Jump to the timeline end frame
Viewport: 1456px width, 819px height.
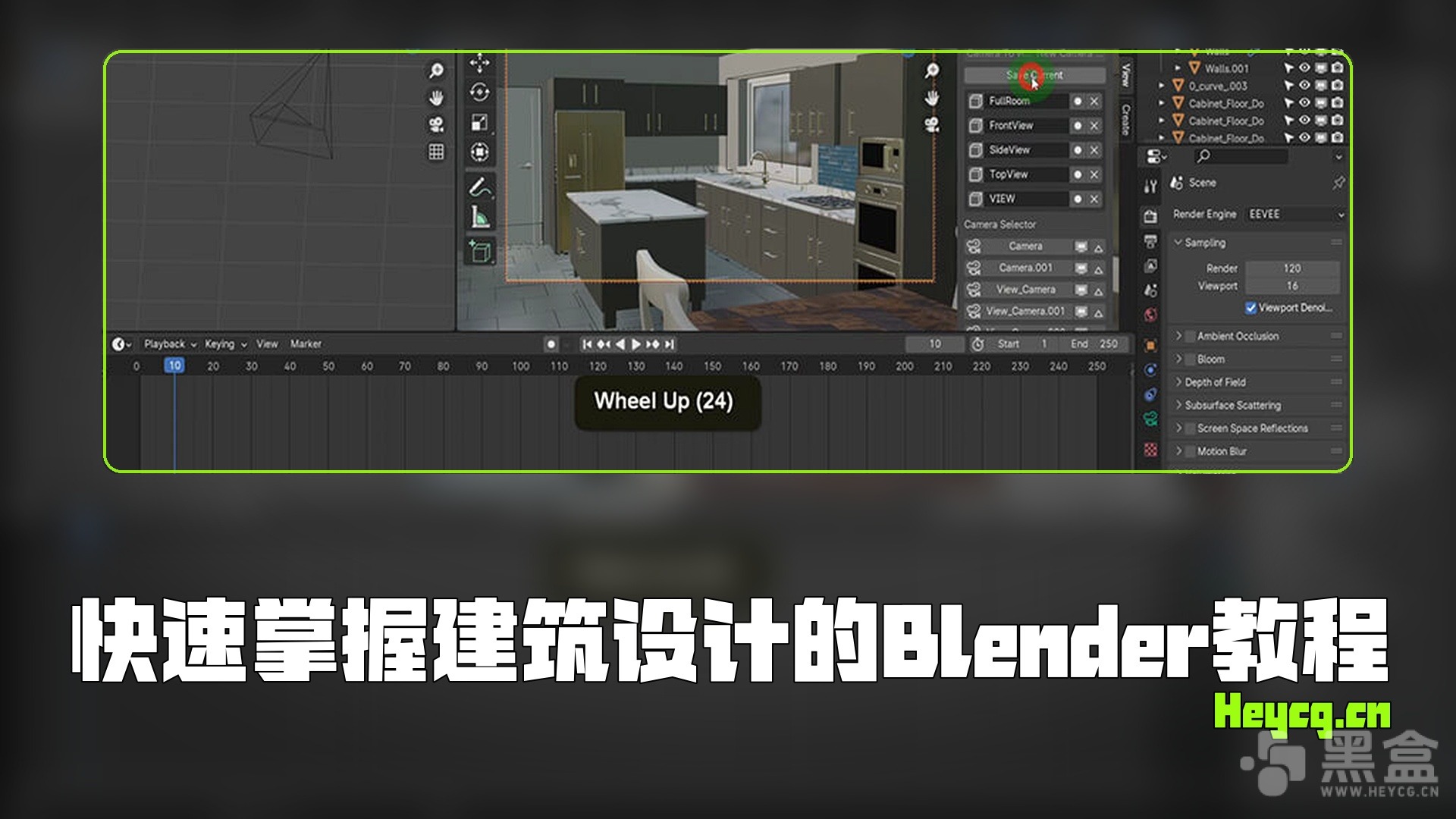[670, 344]
